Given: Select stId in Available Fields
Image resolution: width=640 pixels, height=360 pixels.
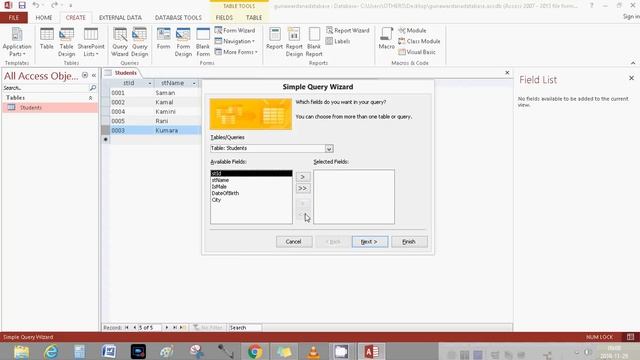Looking at the screenshot, I should coord(251,173).
